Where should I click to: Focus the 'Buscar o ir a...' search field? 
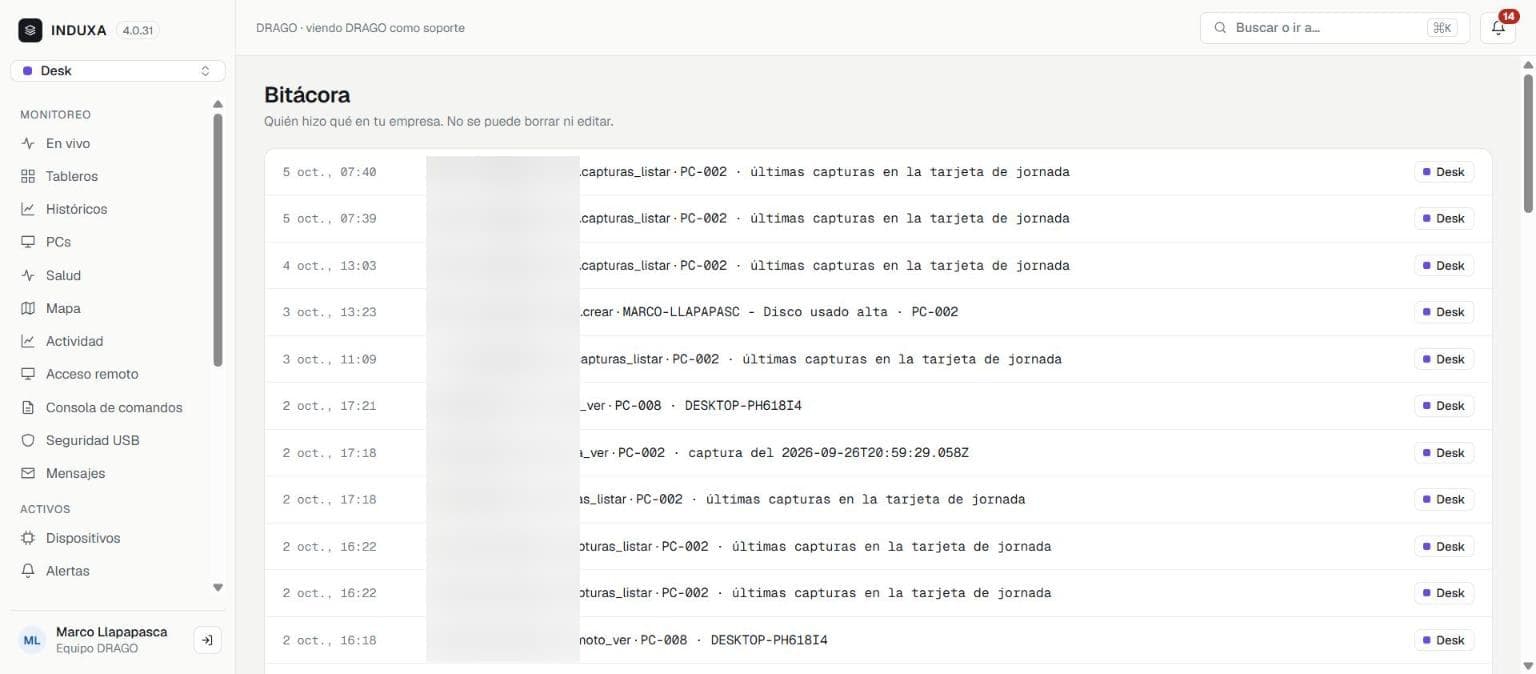[x=1335, y=28]
